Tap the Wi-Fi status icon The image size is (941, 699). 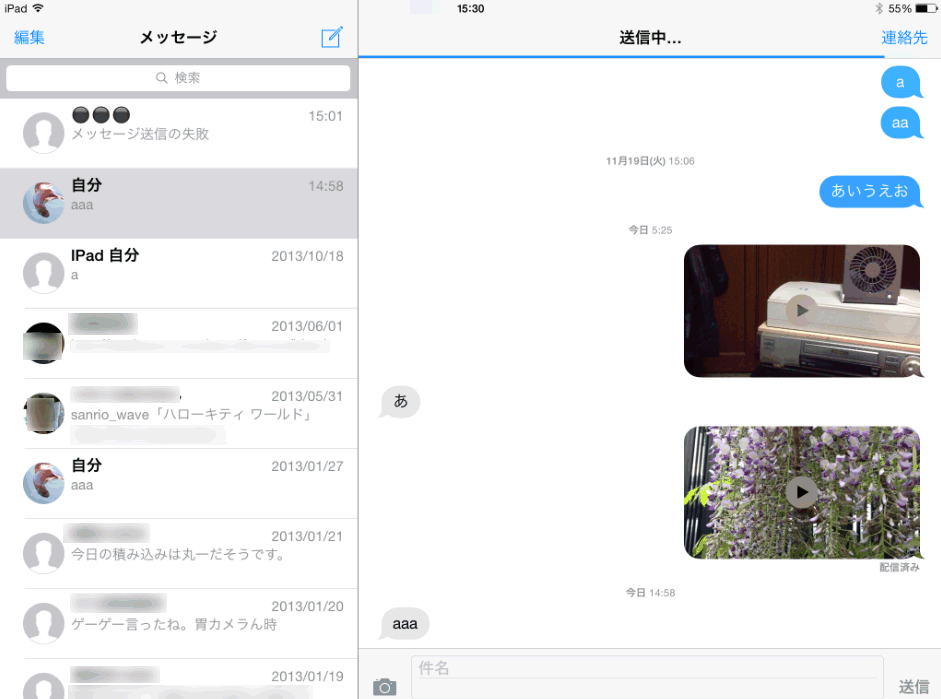38,8
